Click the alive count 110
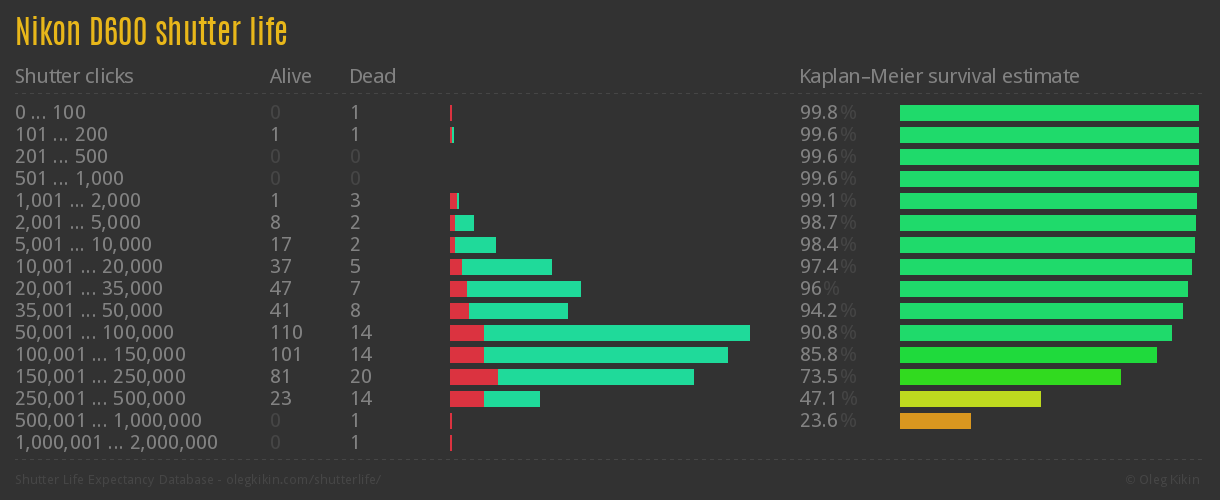The width and height of the screenshot is (1220, 500). coord(286,333)
